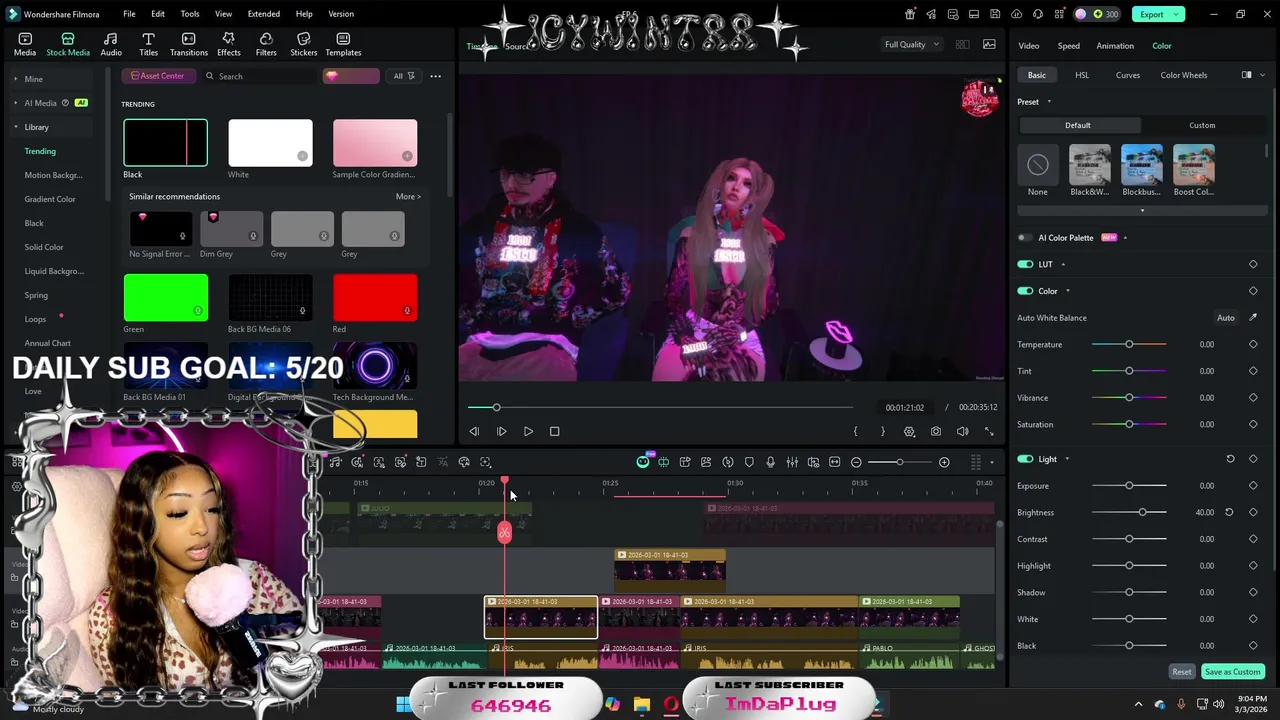The image size is (1280, 720).
Task: Expand the Mine tree item
Action: tap(16, 79)
